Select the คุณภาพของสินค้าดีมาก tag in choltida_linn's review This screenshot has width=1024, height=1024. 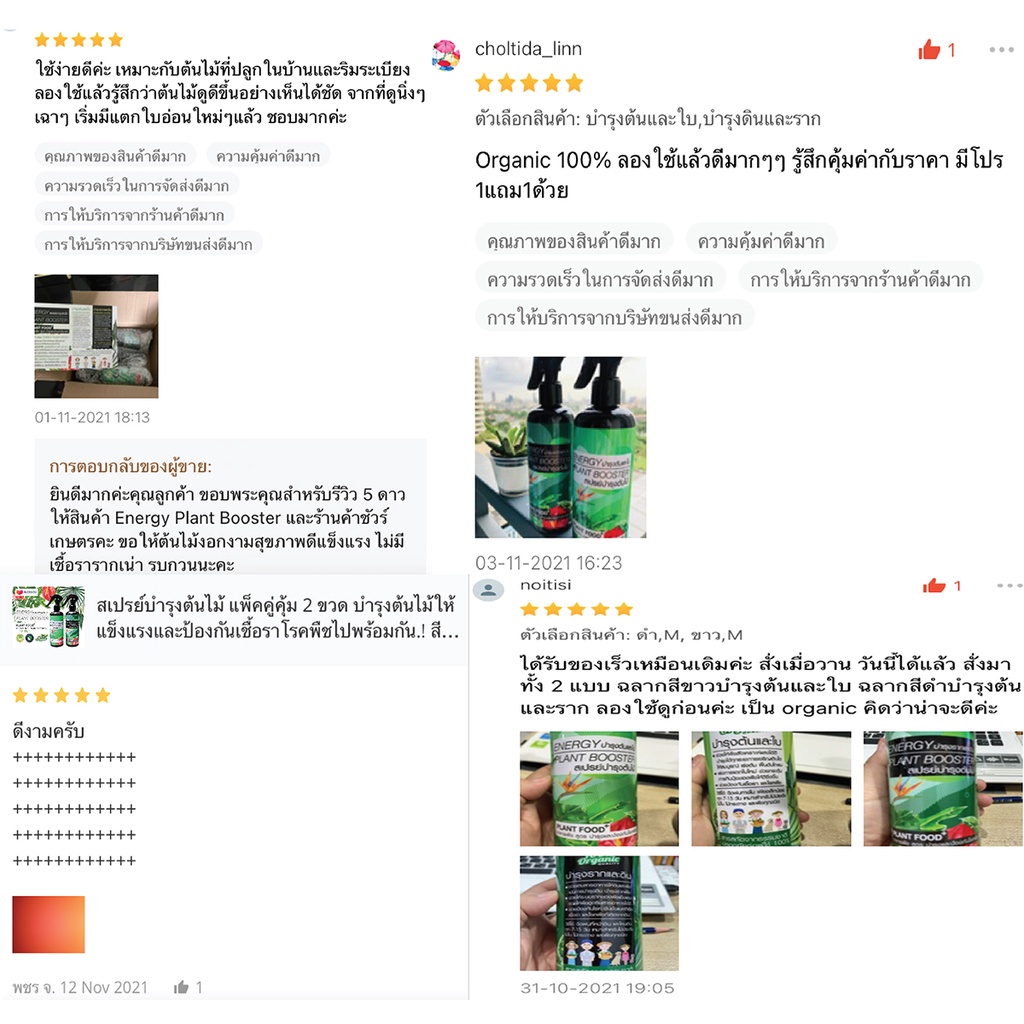[573, 242]
